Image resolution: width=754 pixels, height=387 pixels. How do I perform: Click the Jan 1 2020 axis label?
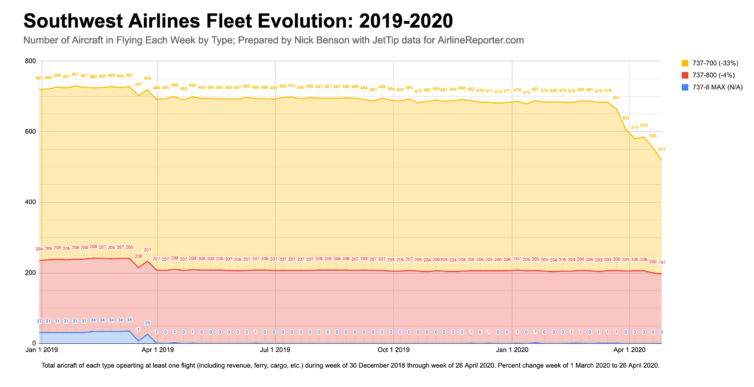pyautogui.click(x=512, y=350)
